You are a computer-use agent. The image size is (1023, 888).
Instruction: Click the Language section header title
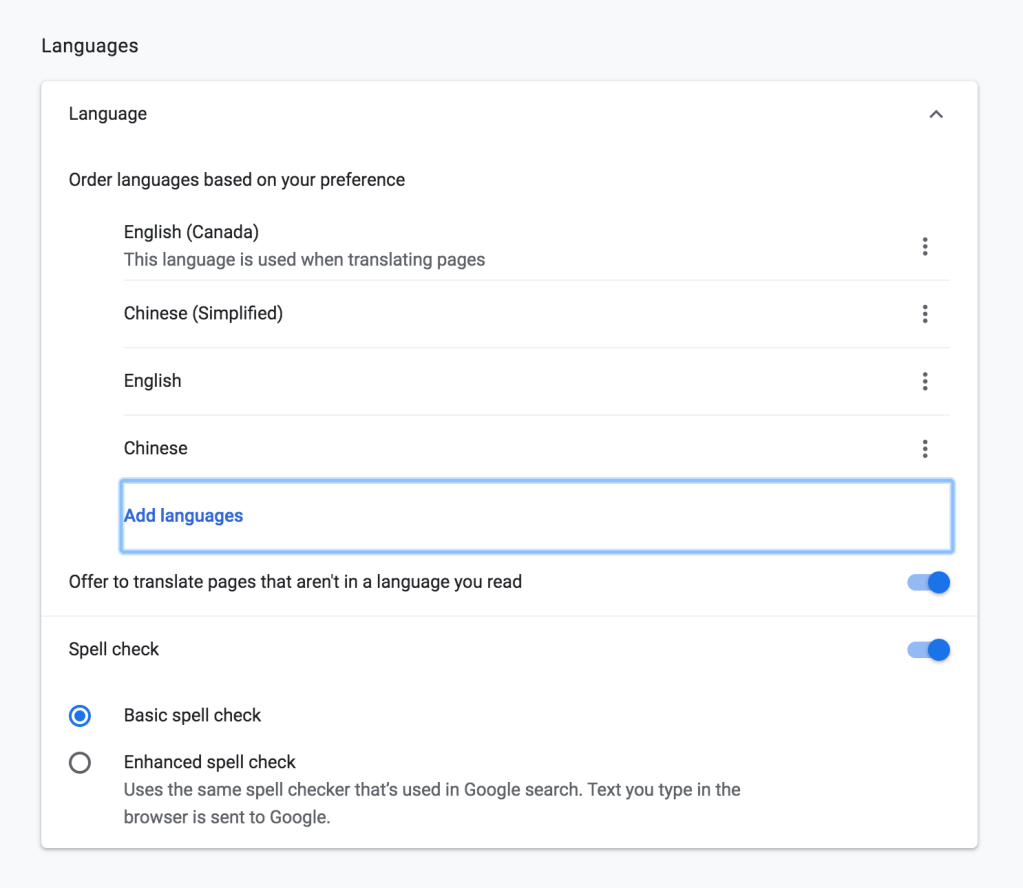coord(108,114)
